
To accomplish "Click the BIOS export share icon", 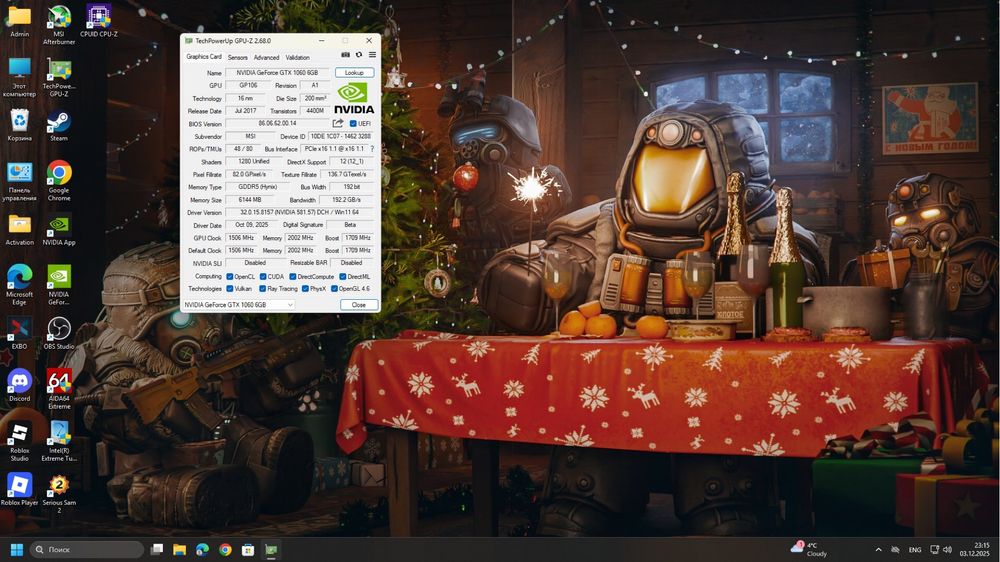I will pos(338,123).
